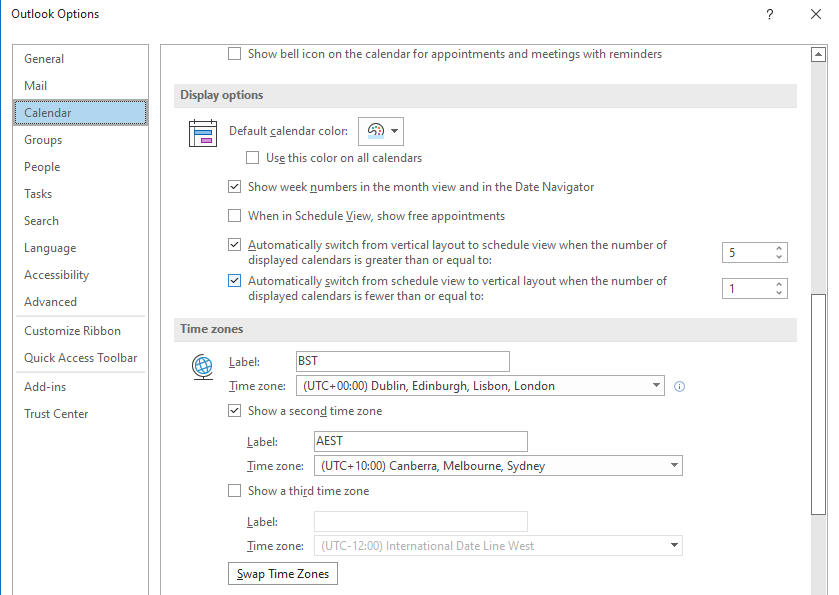Select Trust Center in the sidebar
The width and height of the screenshot is (839, 595).
tap(55, 413)
